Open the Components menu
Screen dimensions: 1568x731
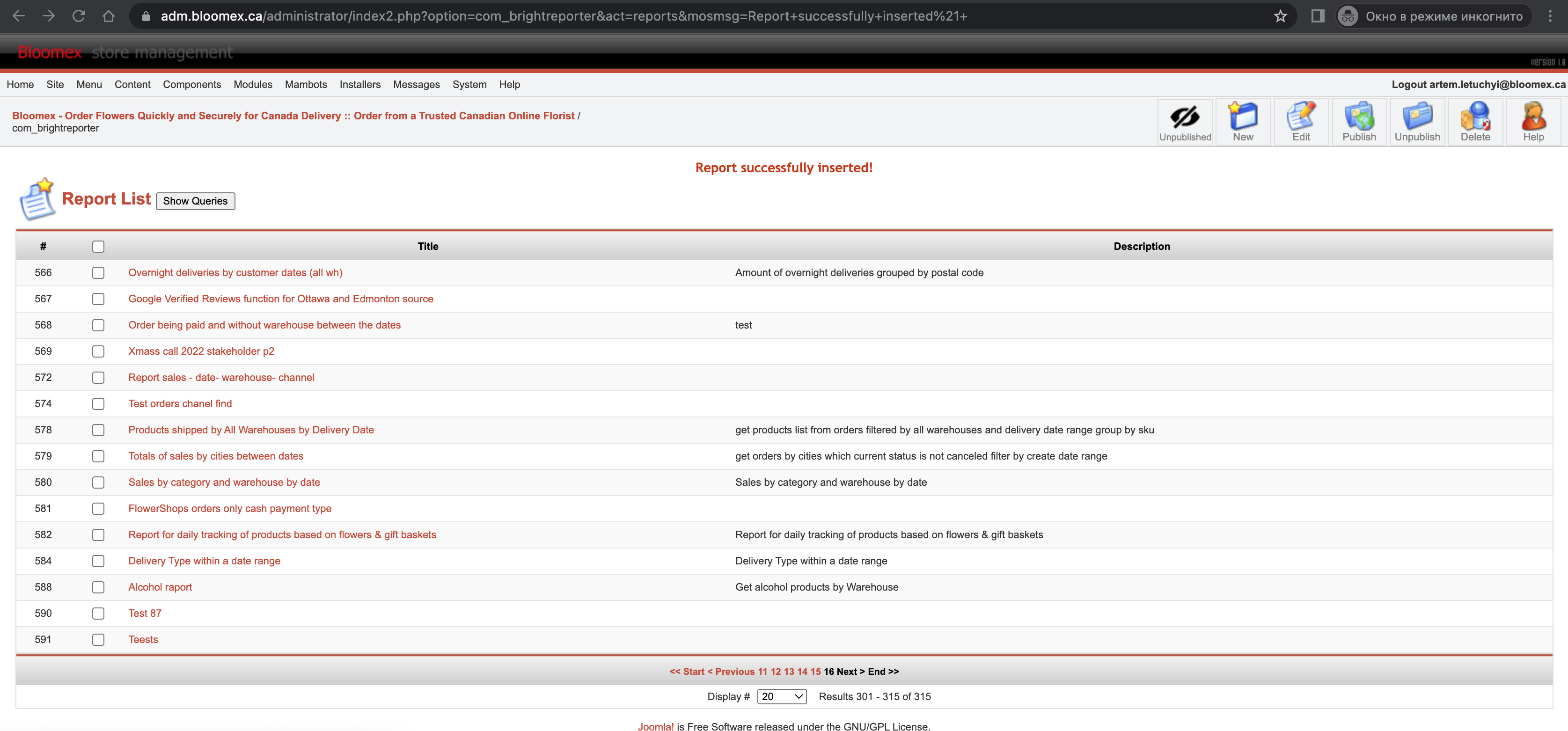[x=192, y=85]
